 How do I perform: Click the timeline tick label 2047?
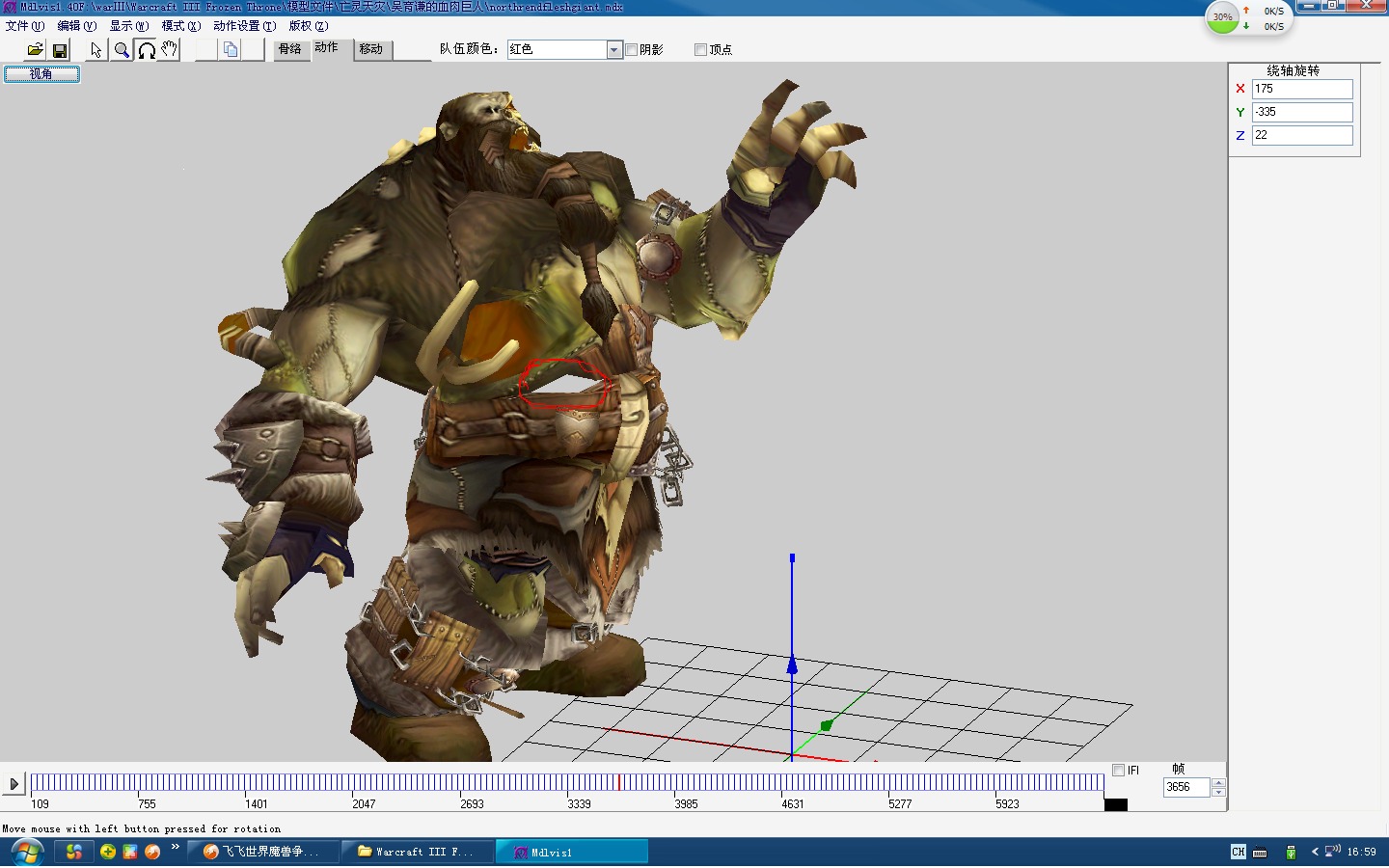[x=364, y=804]
